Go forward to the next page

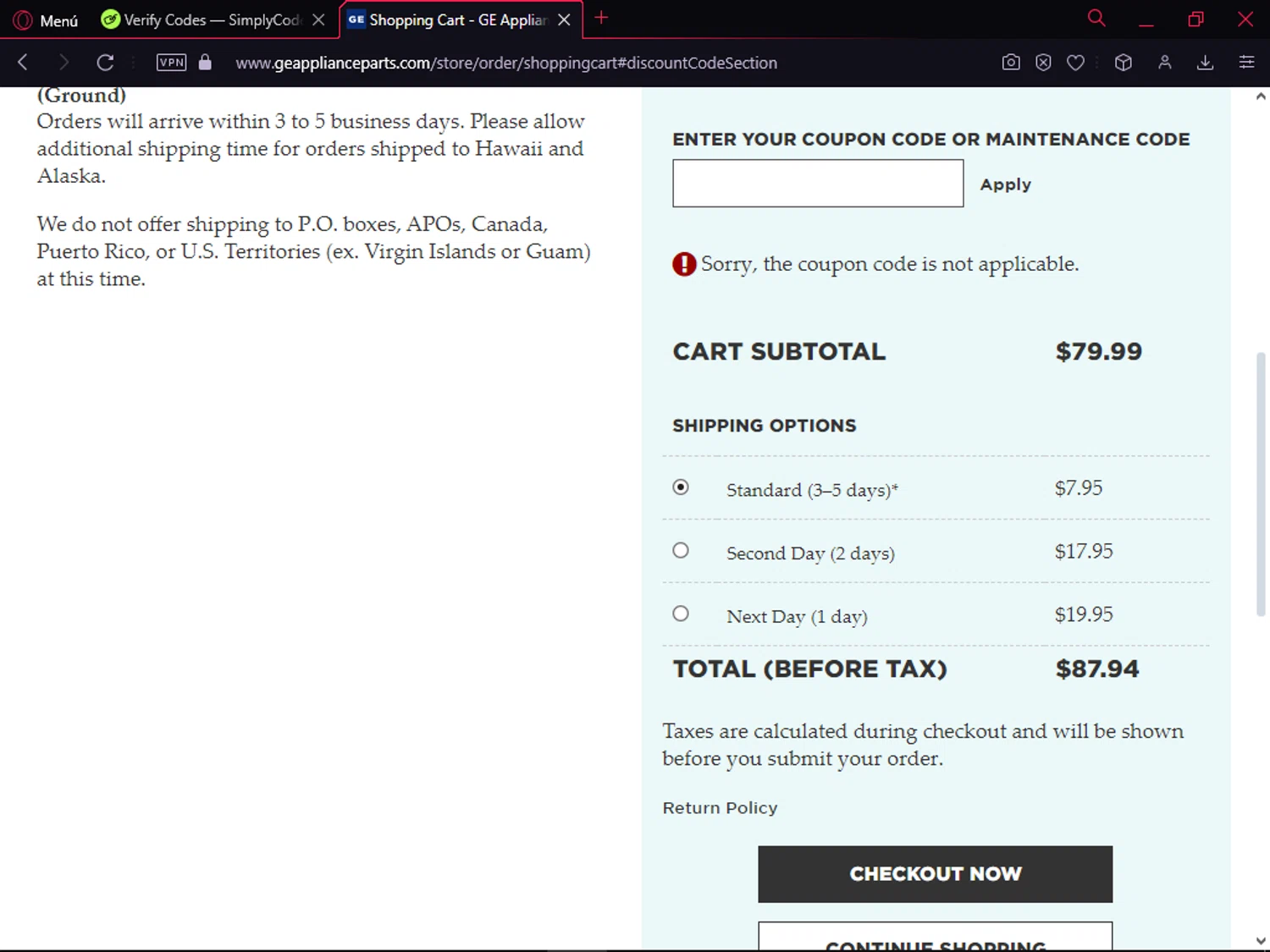click(x=63, y=62)
